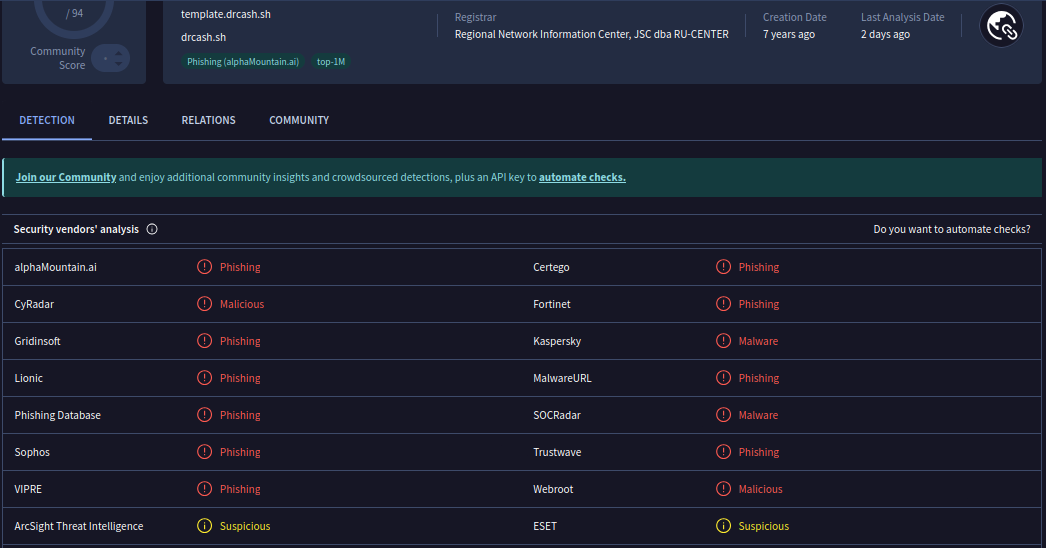Click the Last Analysis Date value 2 days ago
Image resolution: width=1046 pixels, height=548 pixels.
[x=885, y=34]
